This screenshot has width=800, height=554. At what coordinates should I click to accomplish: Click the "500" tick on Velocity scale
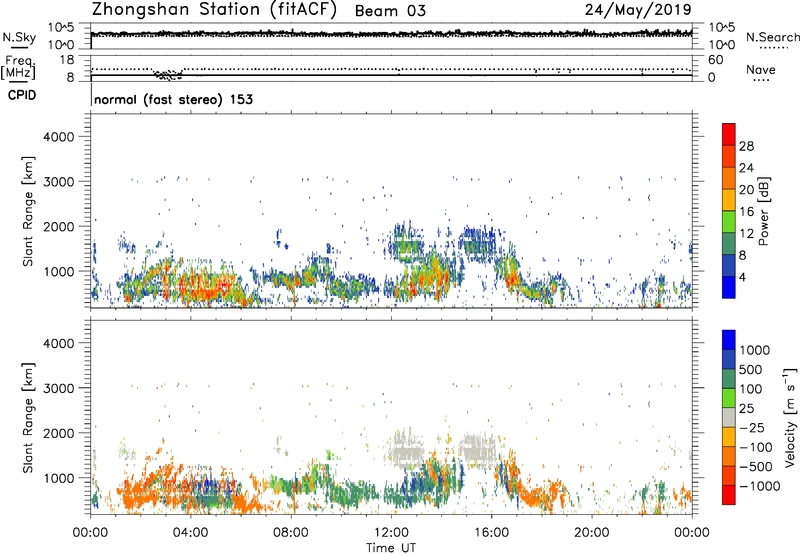[751, 369]
